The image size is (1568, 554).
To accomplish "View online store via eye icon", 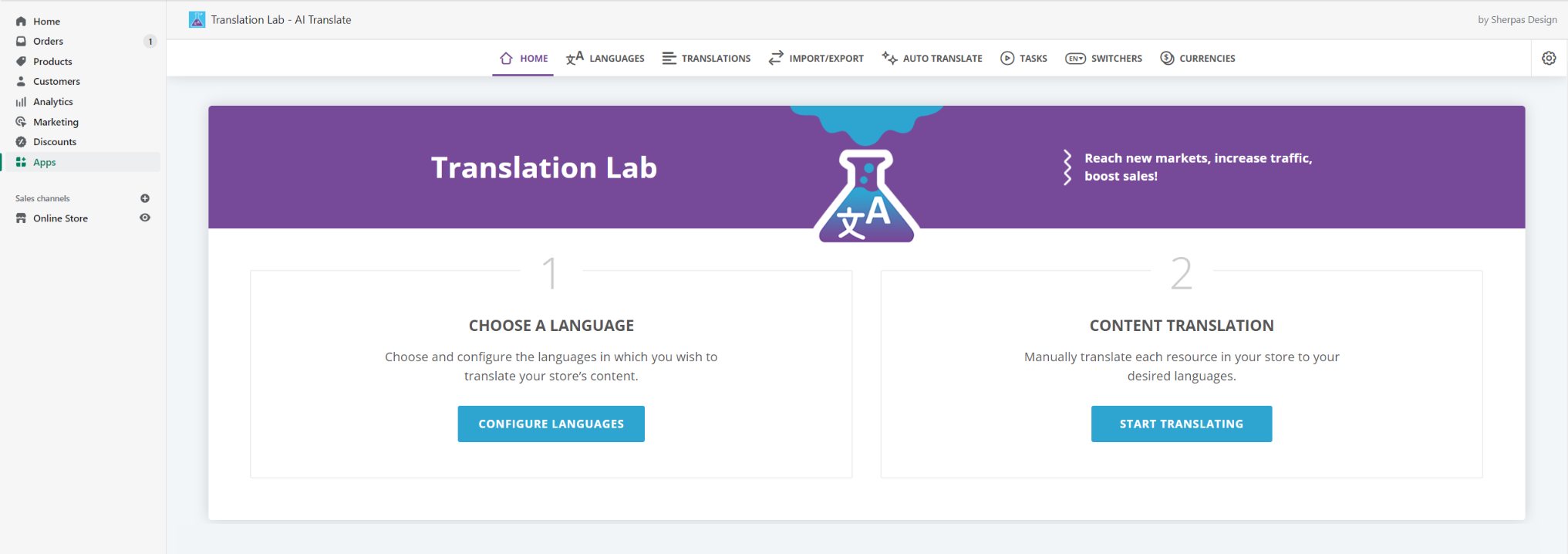I will coord(145,218).
